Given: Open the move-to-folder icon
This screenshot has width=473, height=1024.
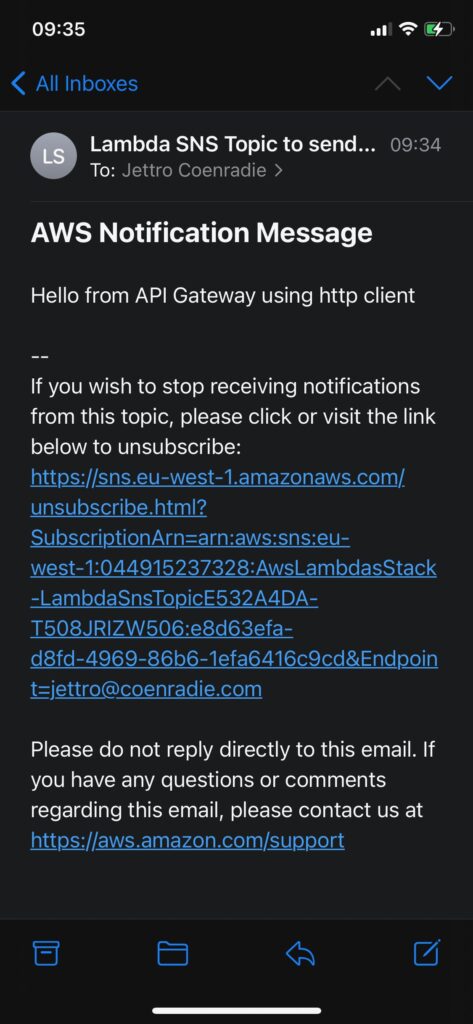Looking at the screenshot, I should tap(172, 954).
